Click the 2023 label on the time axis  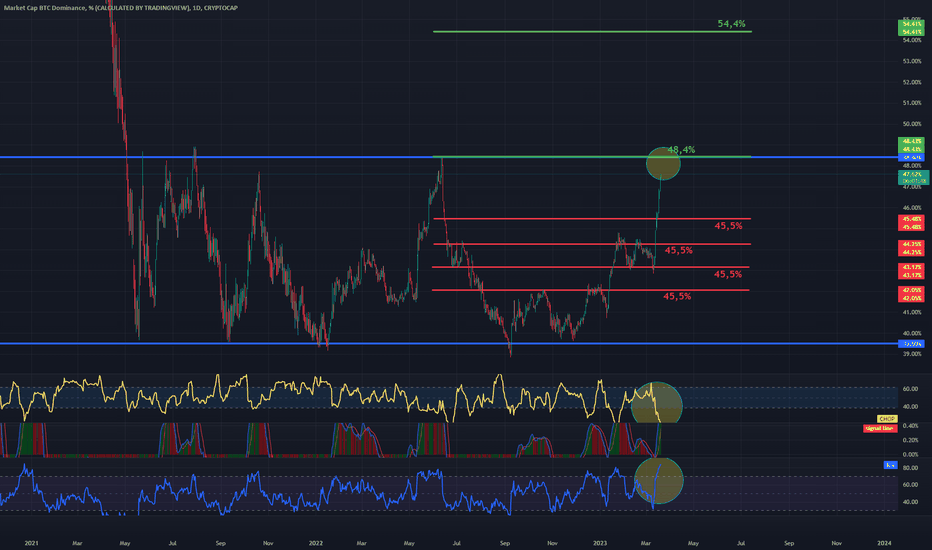click(x=600, y=543)
